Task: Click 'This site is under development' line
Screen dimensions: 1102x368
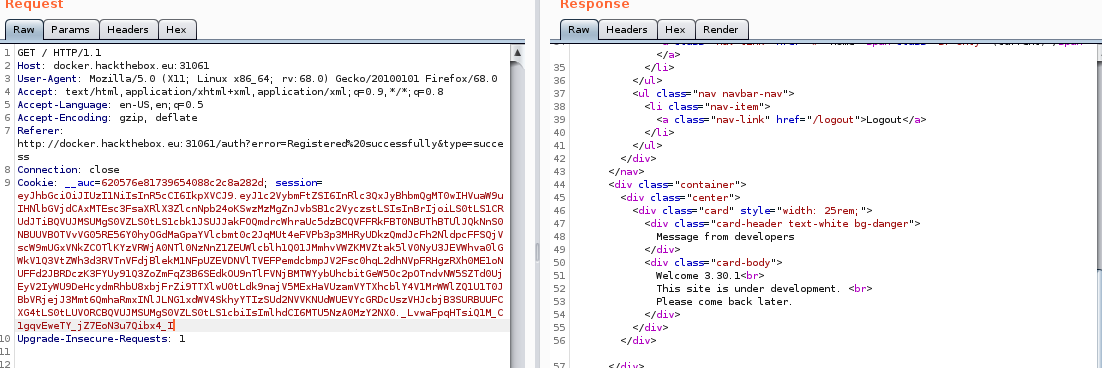Action: 764,289
